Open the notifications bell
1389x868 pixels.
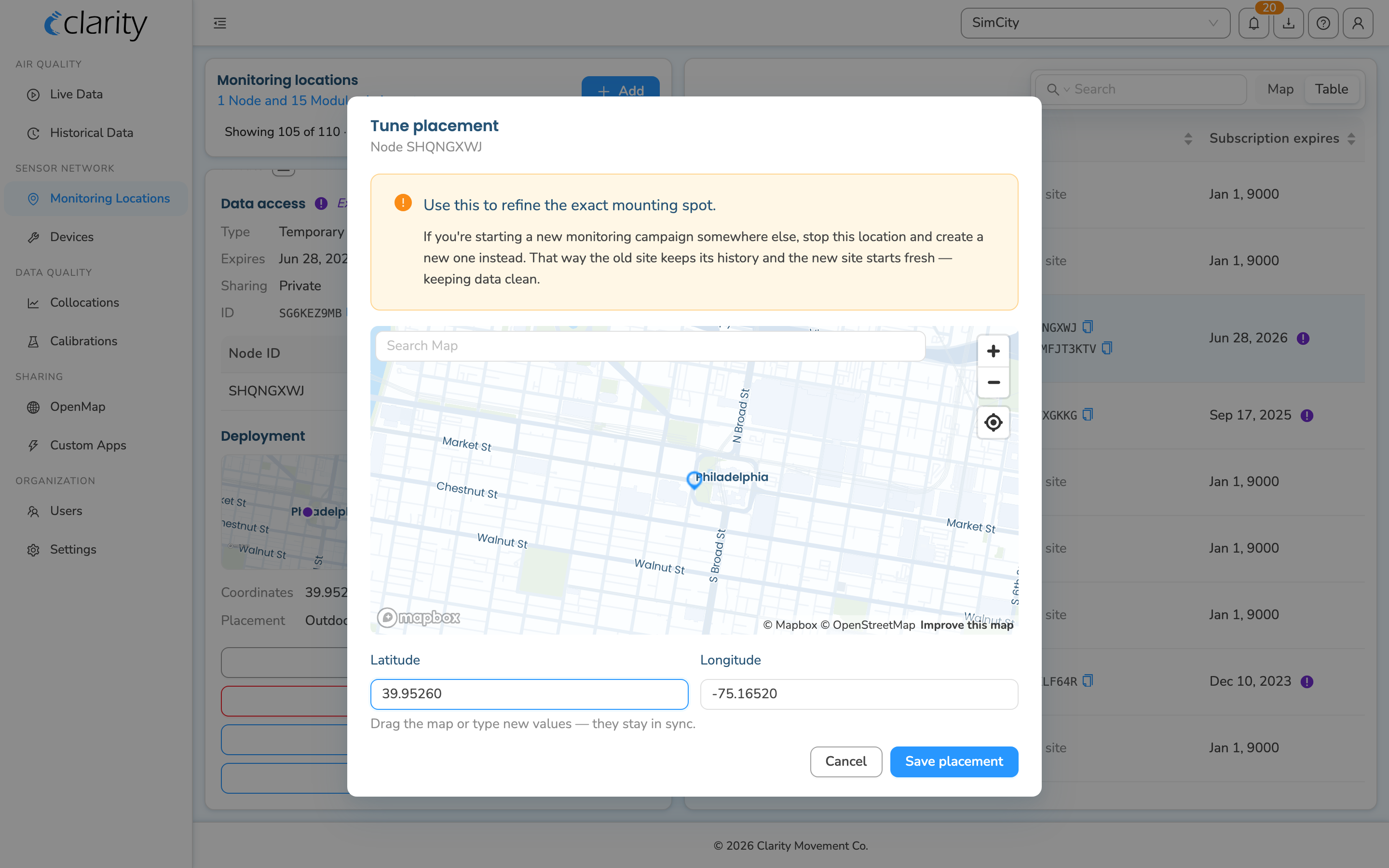click(1253, 23)
